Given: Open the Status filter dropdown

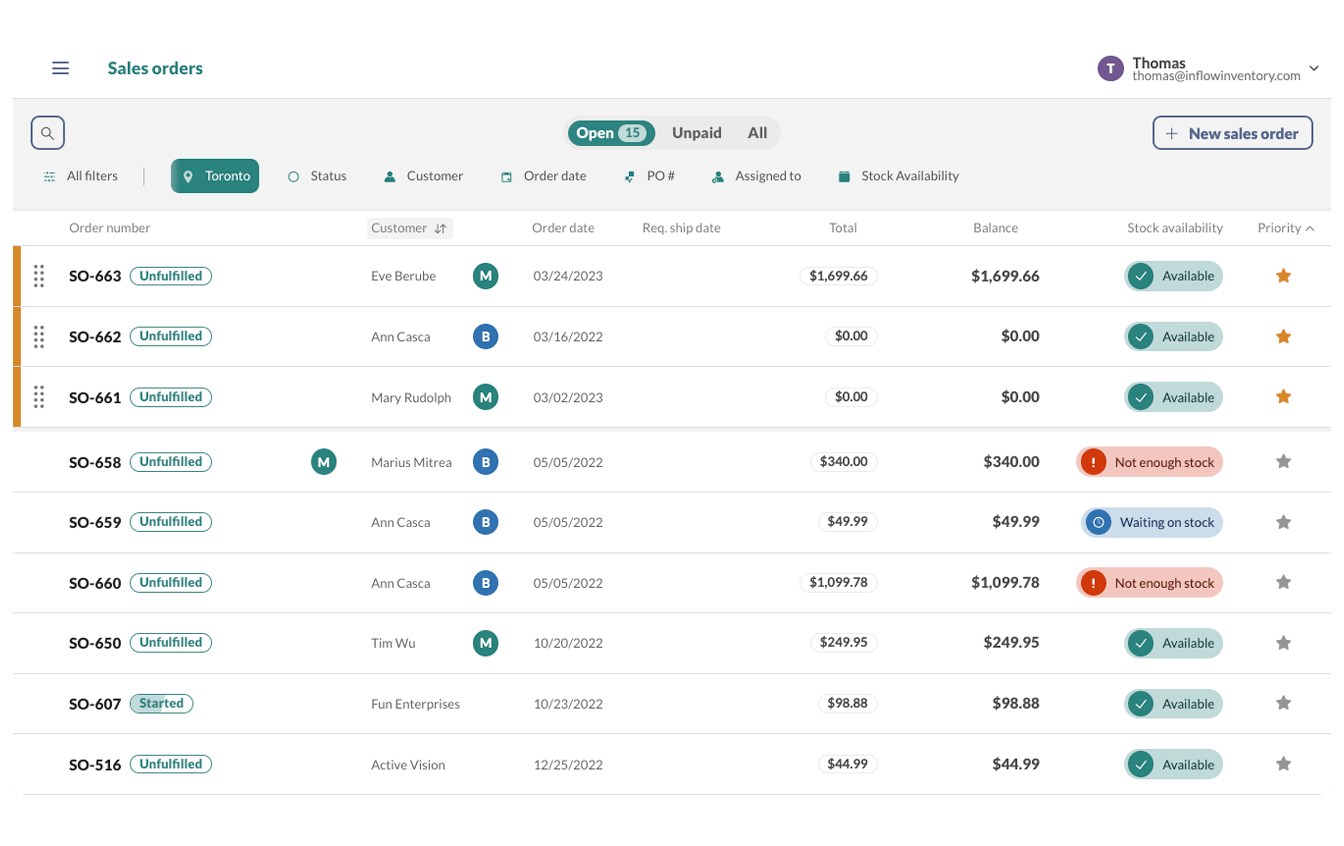Looking at the screenshot, I should (x=317, y=176).
